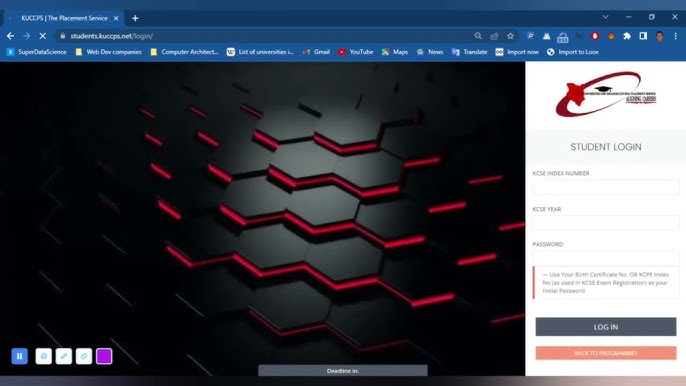Click the KUCCPS logo image
686x386 pixels.
[x=606, y=94]
